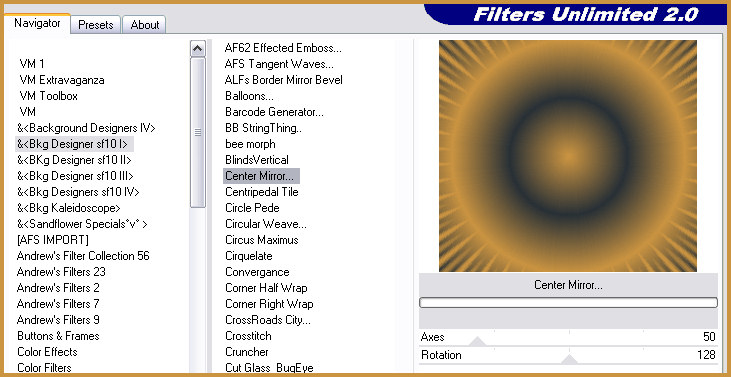
Task: Select Andrew's Filter Collection 56
Action: 83,256
